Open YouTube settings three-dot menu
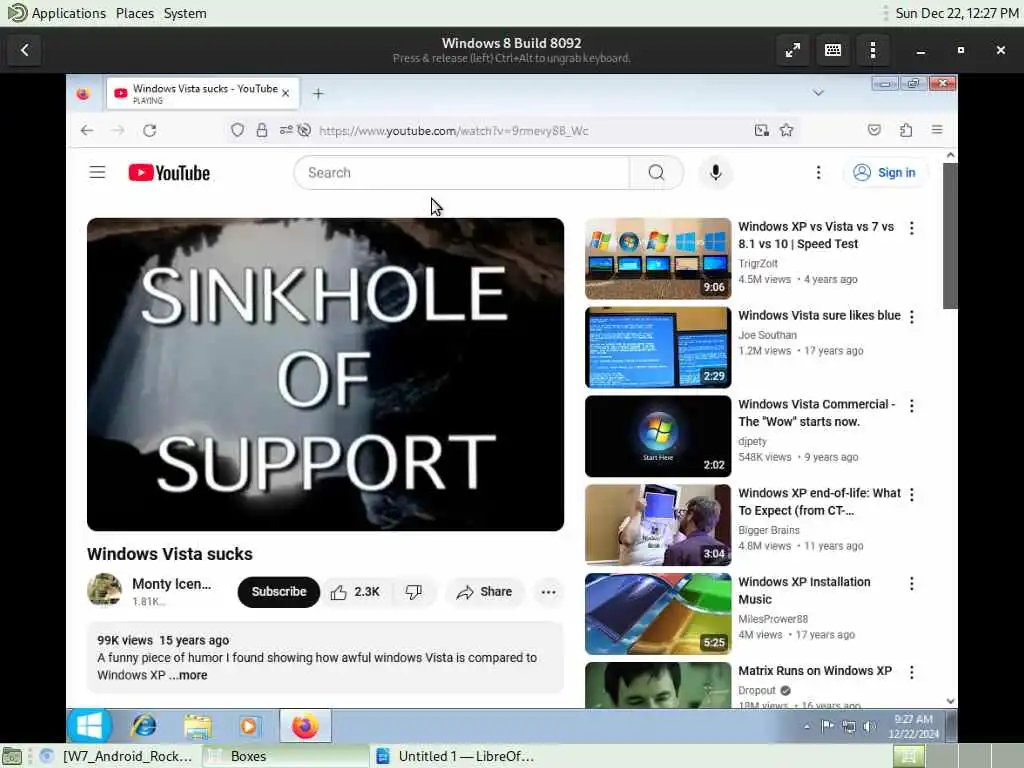The width and height of the screenshot is (1024, 768). click(x=818, y=172)
